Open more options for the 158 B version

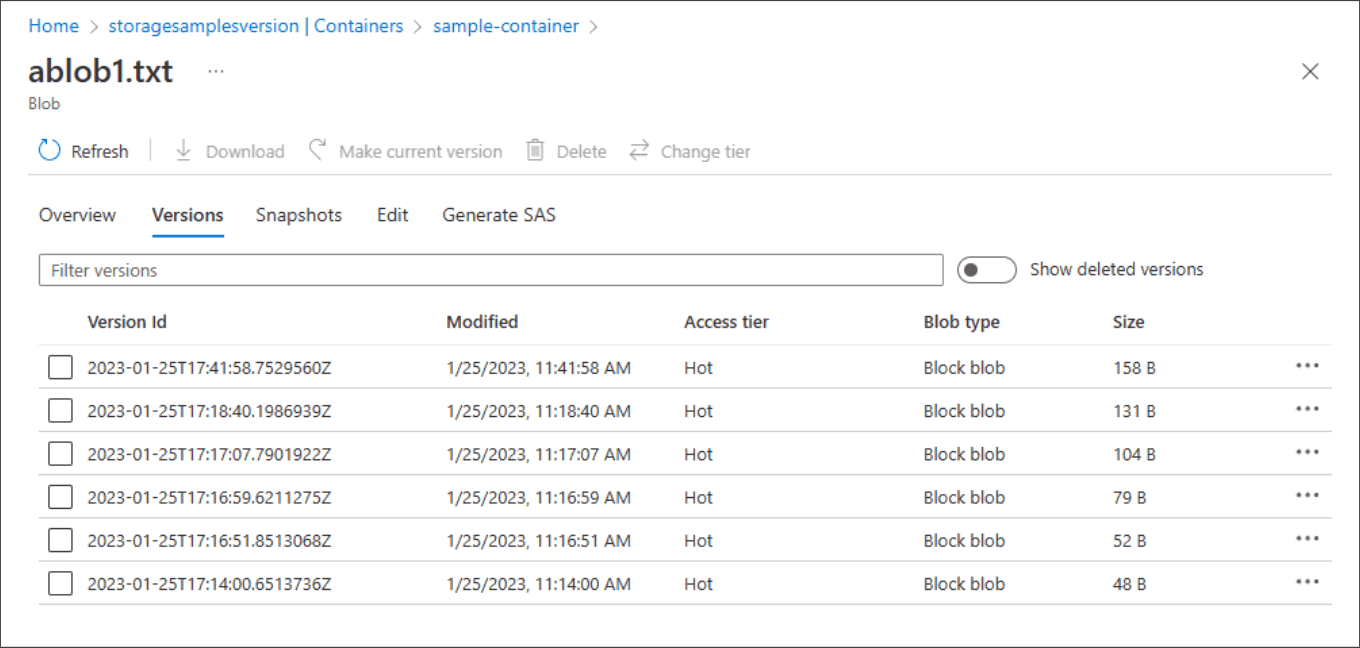[x=1307, y=366]
